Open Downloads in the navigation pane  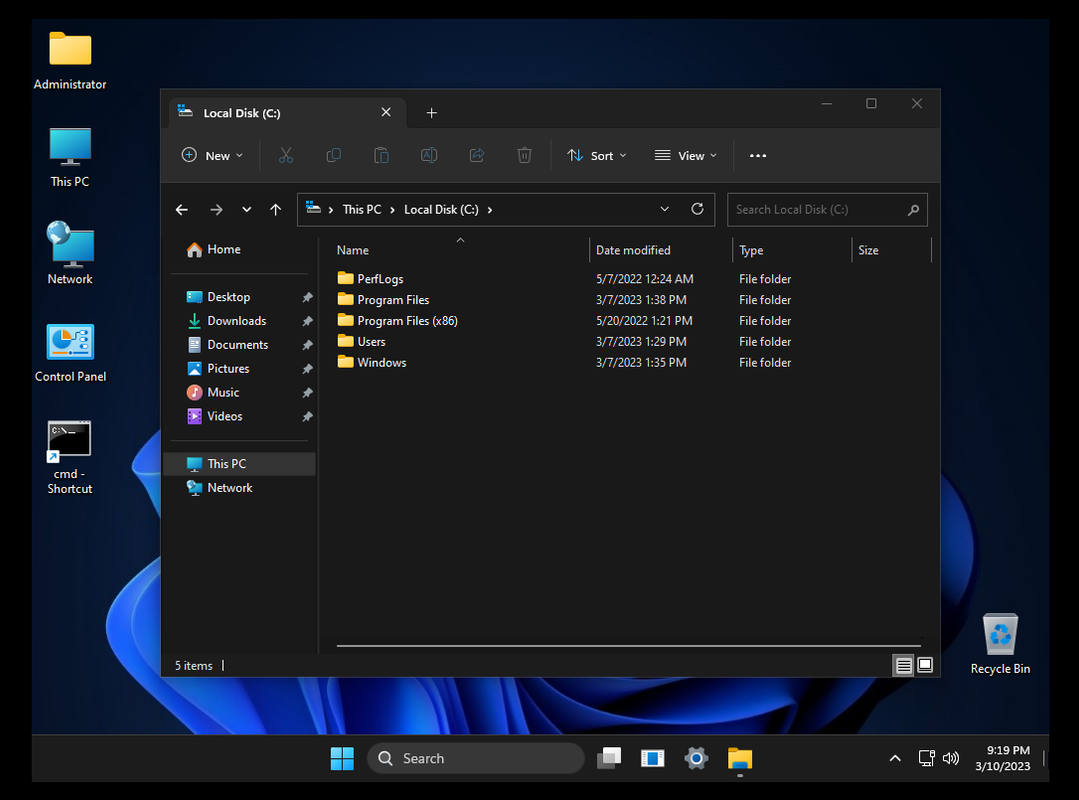(x=240, y=321)
